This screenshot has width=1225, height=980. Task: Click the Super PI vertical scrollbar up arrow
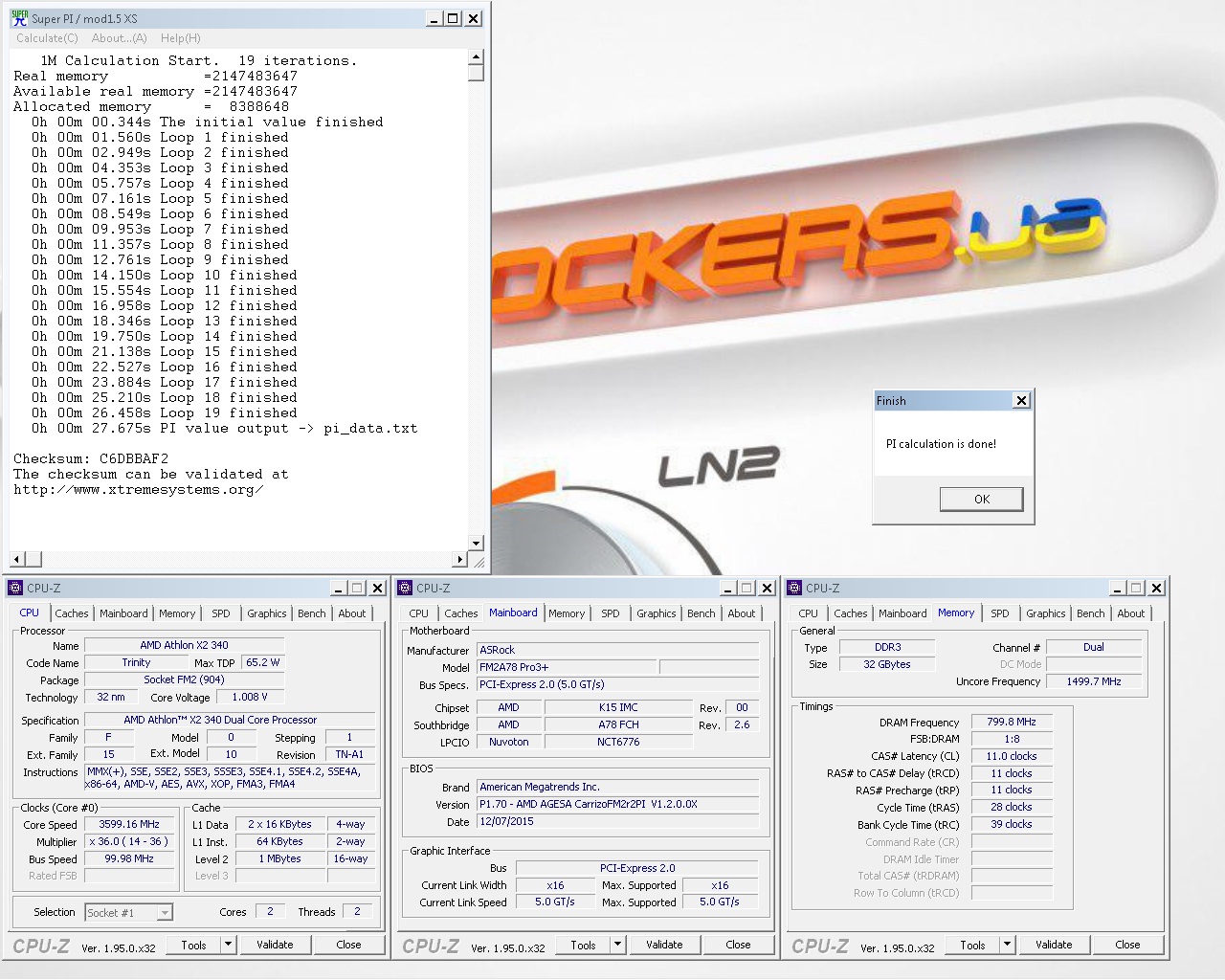[x=476, y=57]
